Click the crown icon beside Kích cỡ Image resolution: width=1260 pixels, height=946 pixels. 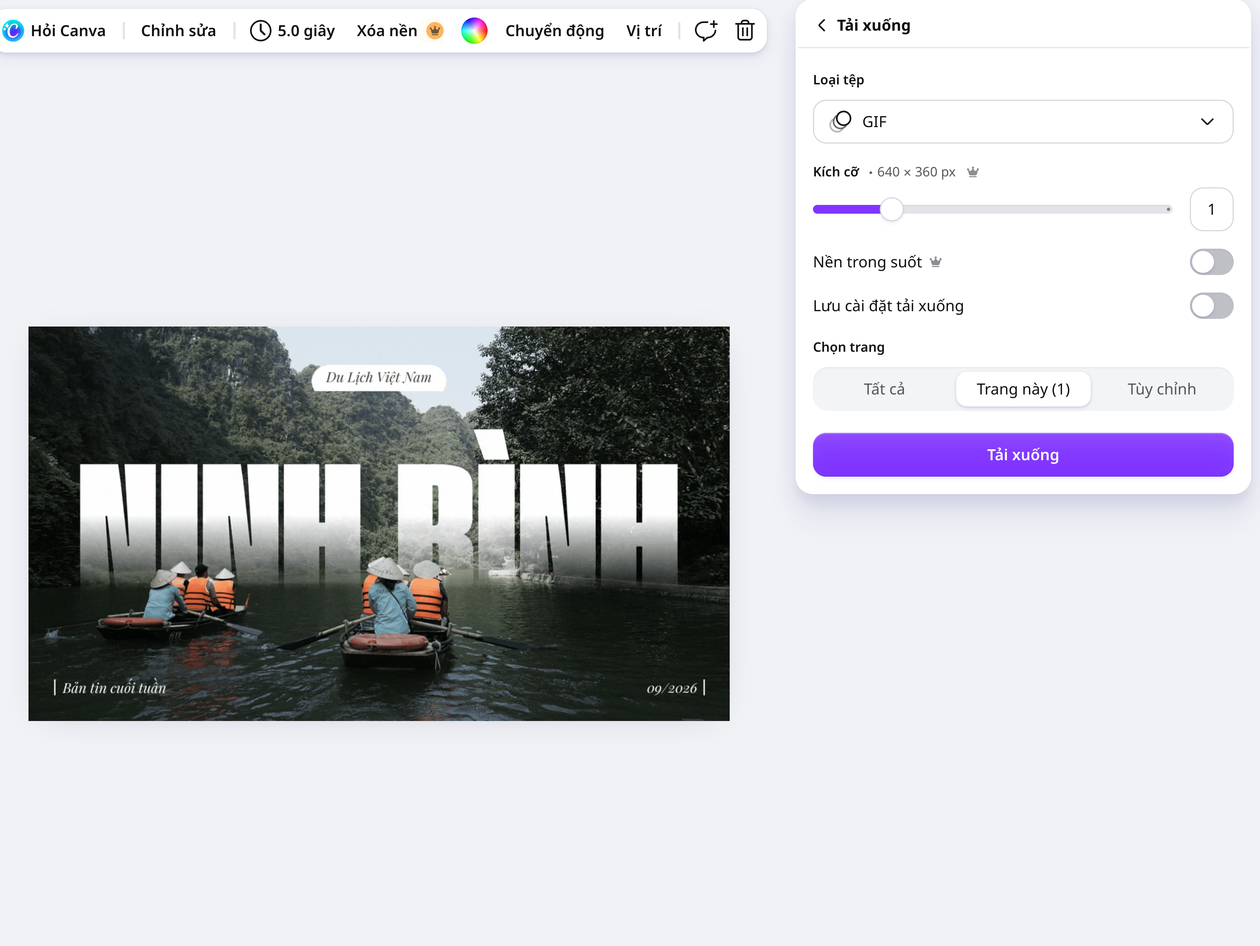pos(973,172)
